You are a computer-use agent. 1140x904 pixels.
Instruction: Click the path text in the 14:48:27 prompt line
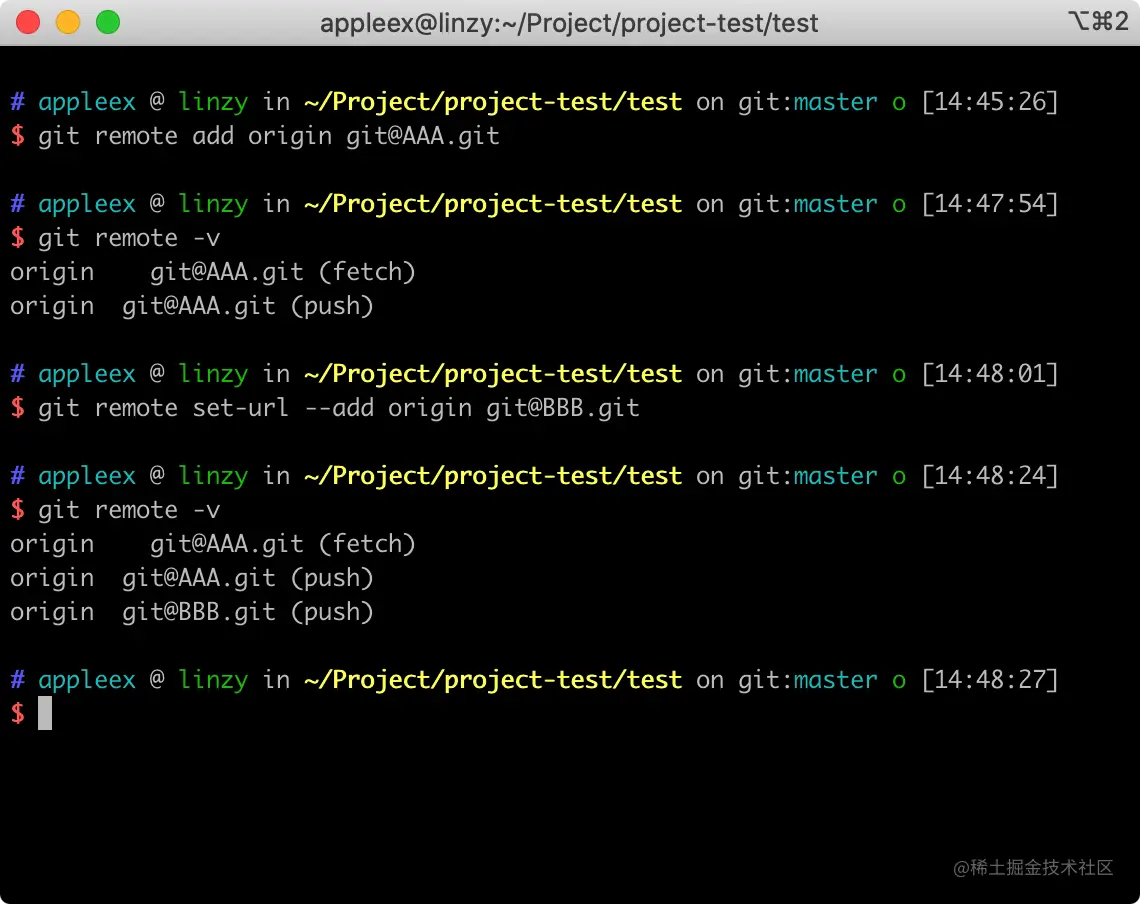click(x=493, y=680)
